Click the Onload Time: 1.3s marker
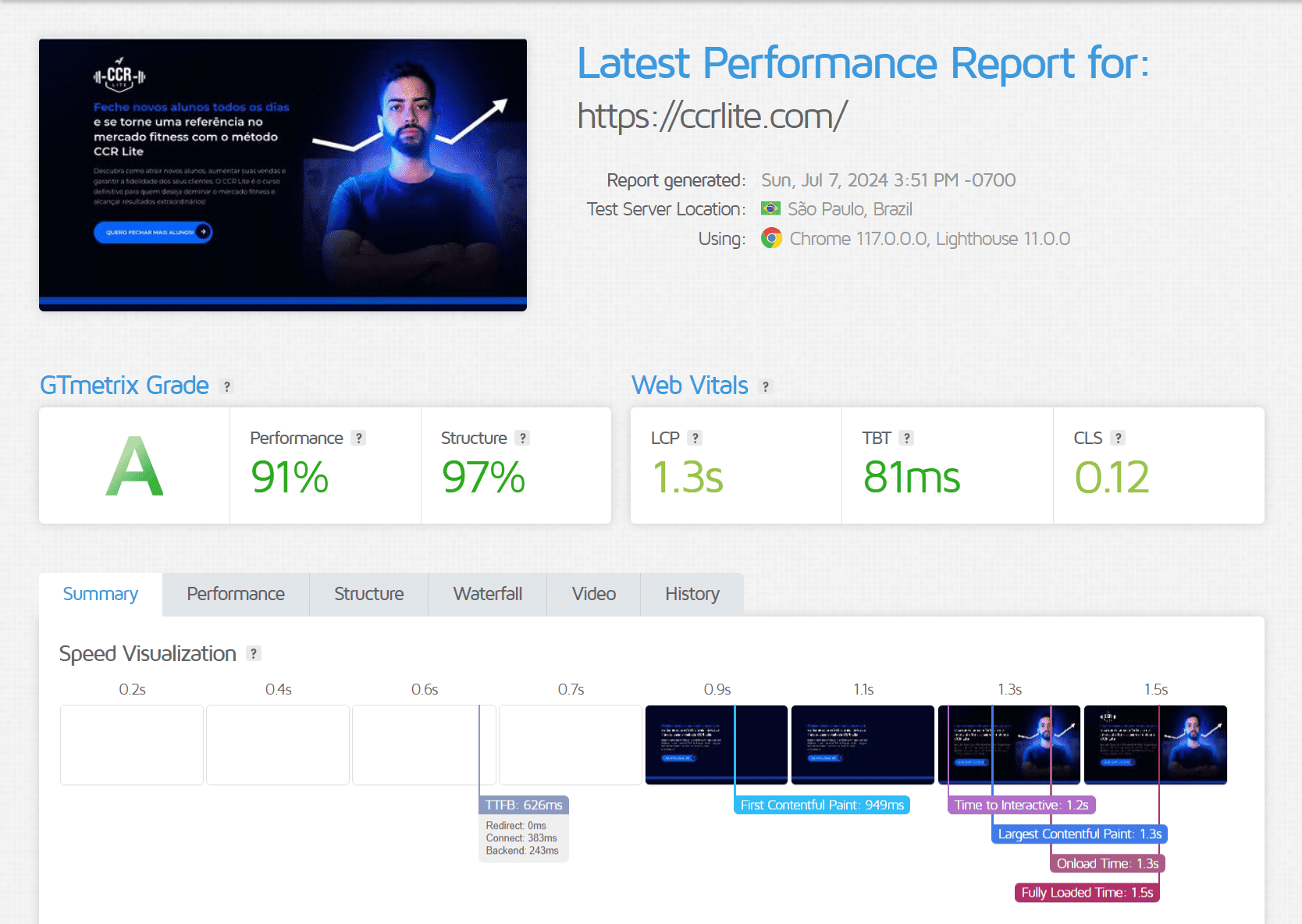 pyautogui.click(x=1108, y=863)
